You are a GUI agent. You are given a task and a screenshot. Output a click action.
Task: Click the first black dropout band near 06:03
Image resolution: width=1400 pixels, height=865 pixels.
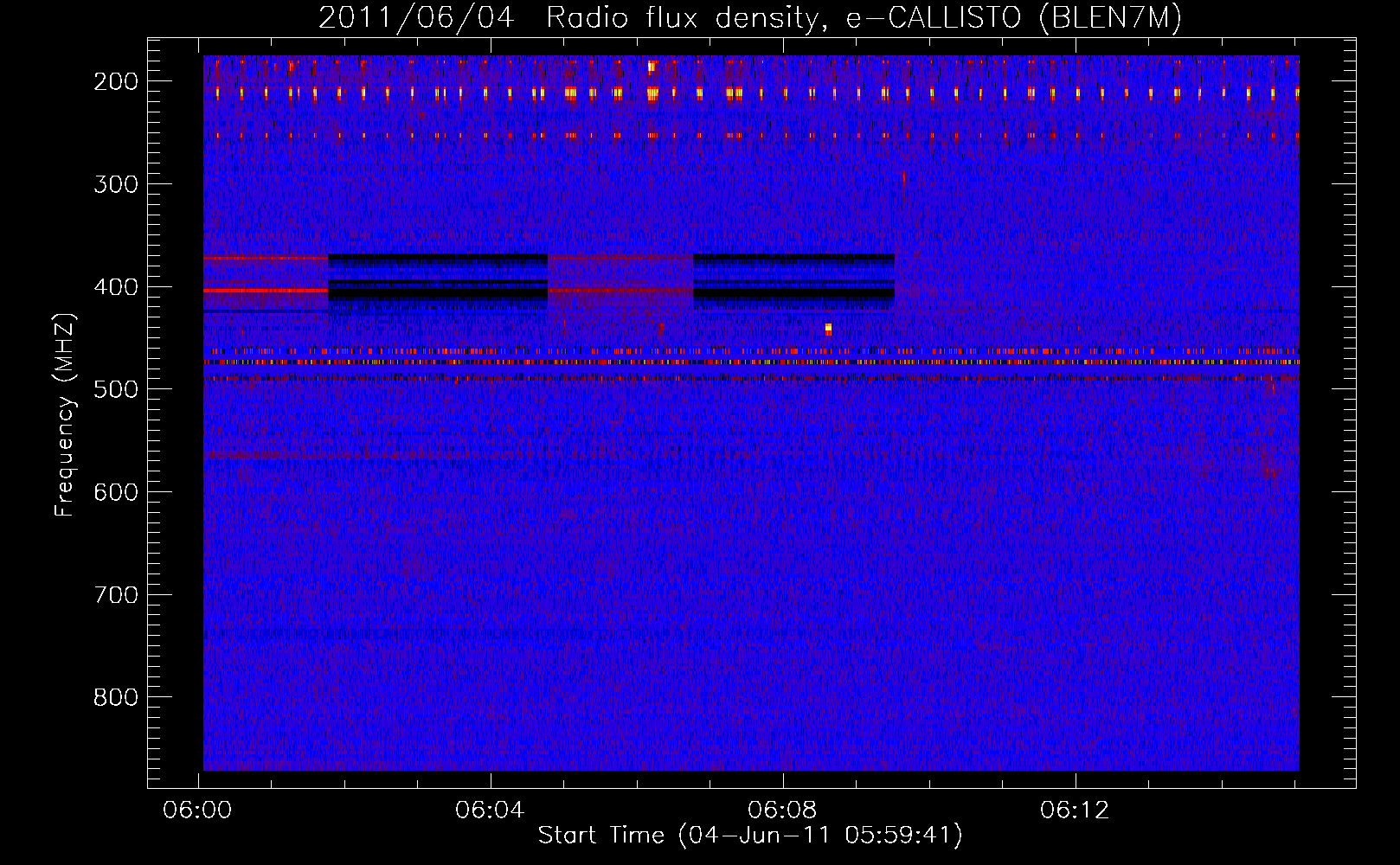click(x=438, y=283)
